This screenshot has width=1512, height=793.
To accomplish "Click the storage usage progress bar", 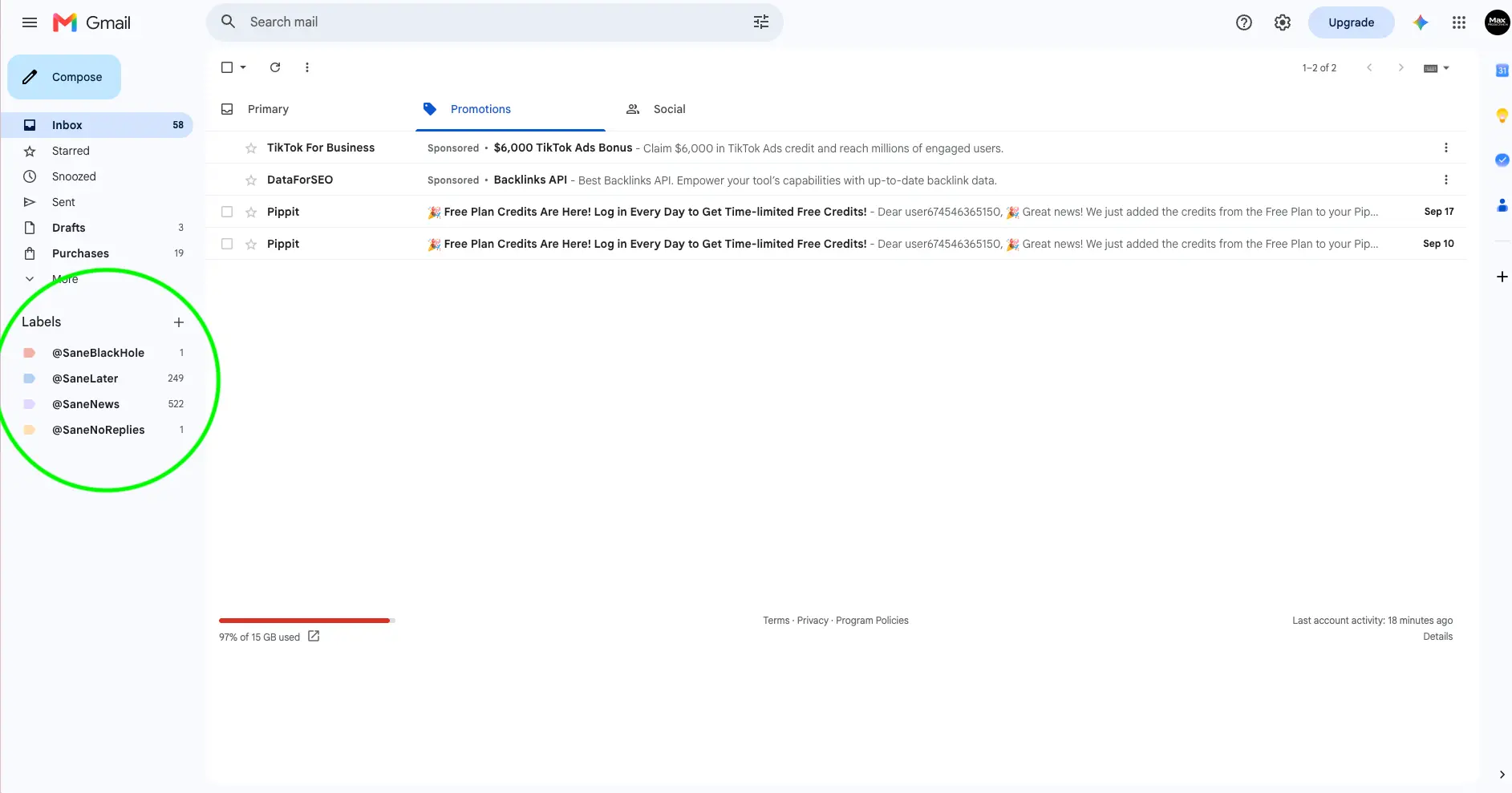I will (x=307, y=621).
